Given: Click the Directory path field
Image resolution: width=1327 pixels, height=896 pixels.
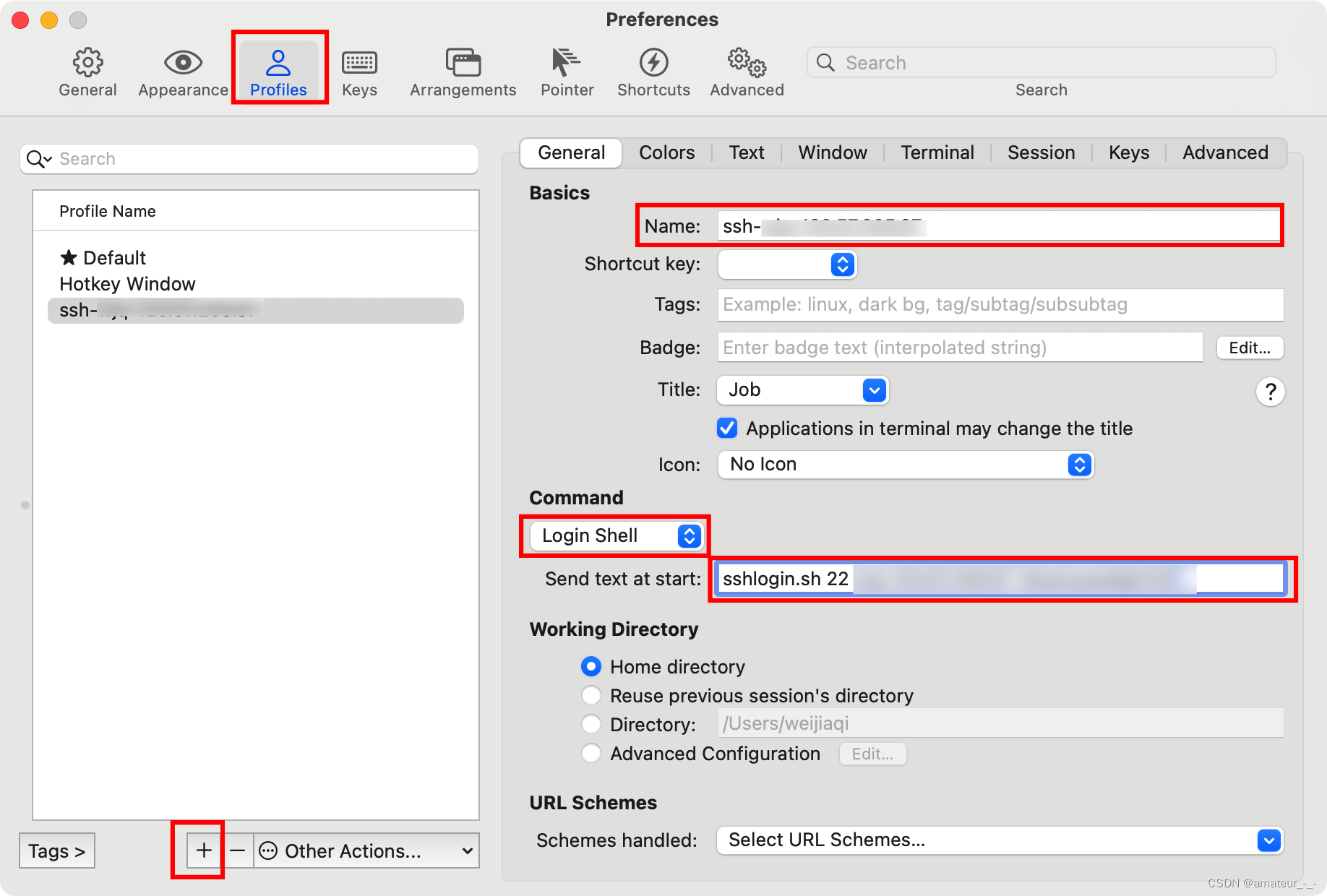Looking at the screenshot, I should click(1000, 723).
